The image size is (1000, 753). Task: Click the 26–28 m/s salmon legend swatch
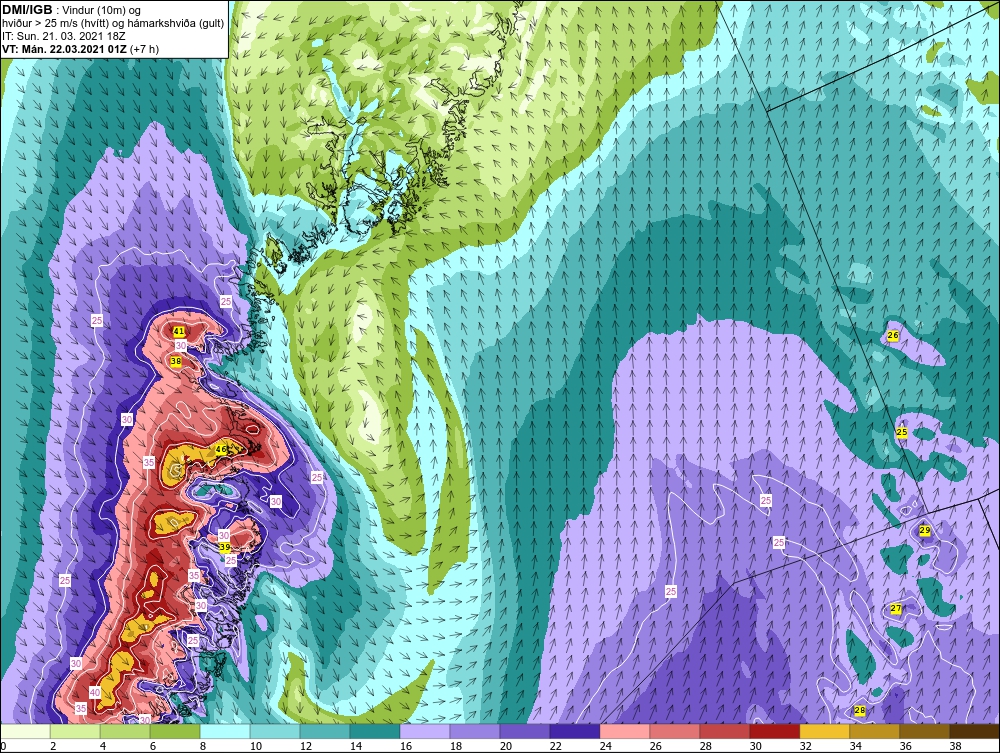(x=675, y=731)
